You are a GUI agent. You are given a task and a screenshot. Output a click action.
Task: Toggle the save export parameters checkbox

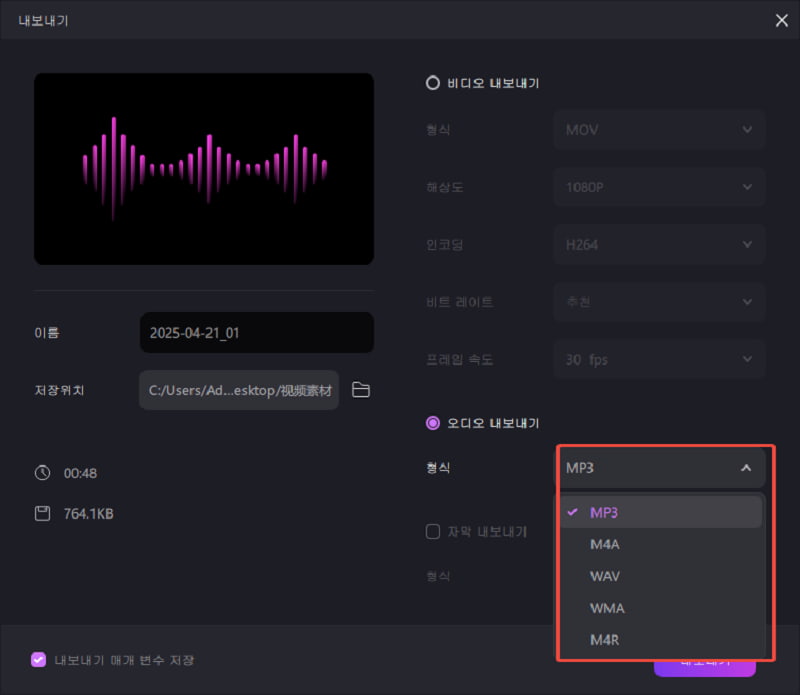[39, 660]
